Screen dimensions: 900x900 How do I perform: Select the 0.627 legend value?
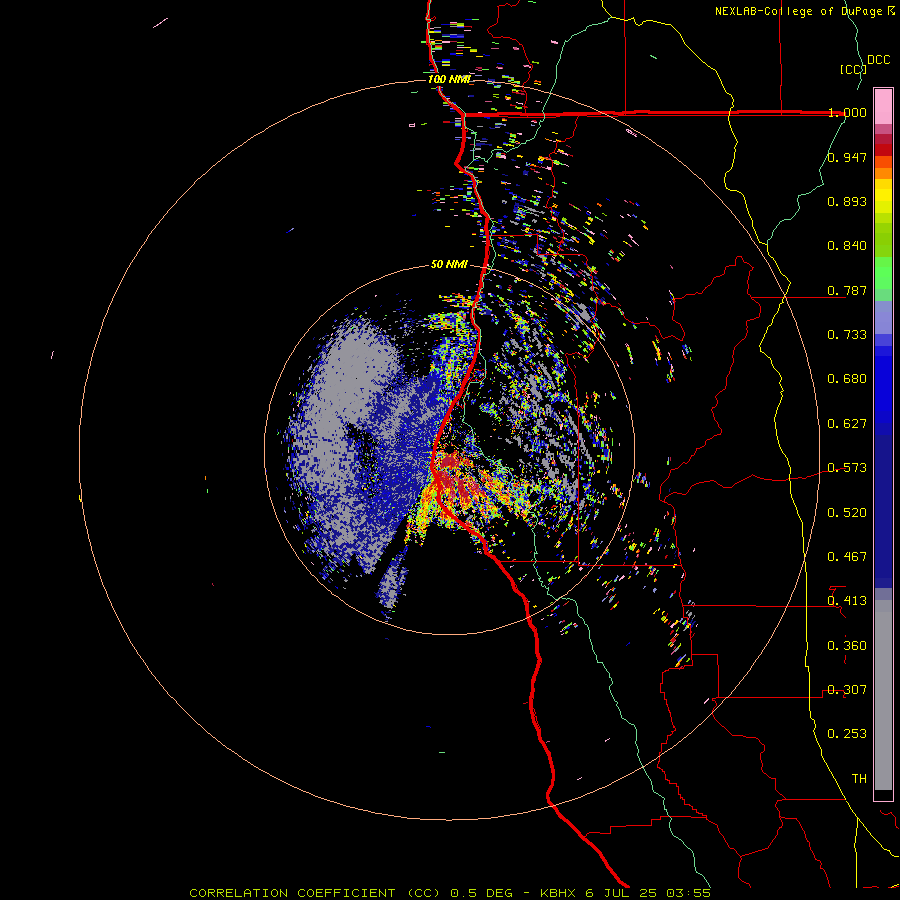coord(847,424)
